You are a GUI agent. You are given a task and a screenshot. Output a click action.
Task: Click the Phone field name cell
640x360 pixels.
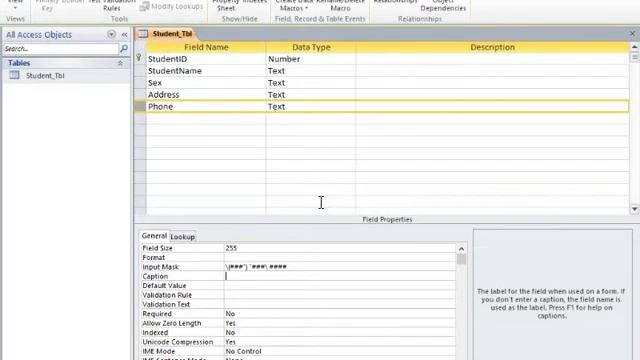click(206, 107)
